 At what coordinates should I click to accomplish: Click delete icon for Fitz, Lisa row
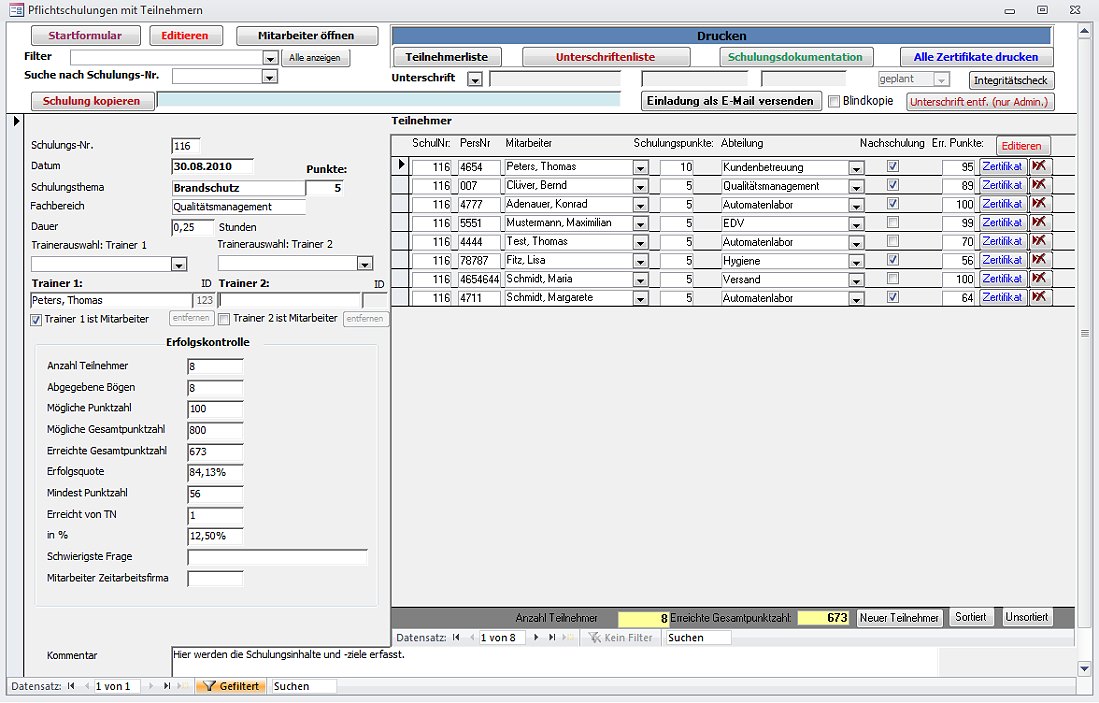click(1040, 260)
